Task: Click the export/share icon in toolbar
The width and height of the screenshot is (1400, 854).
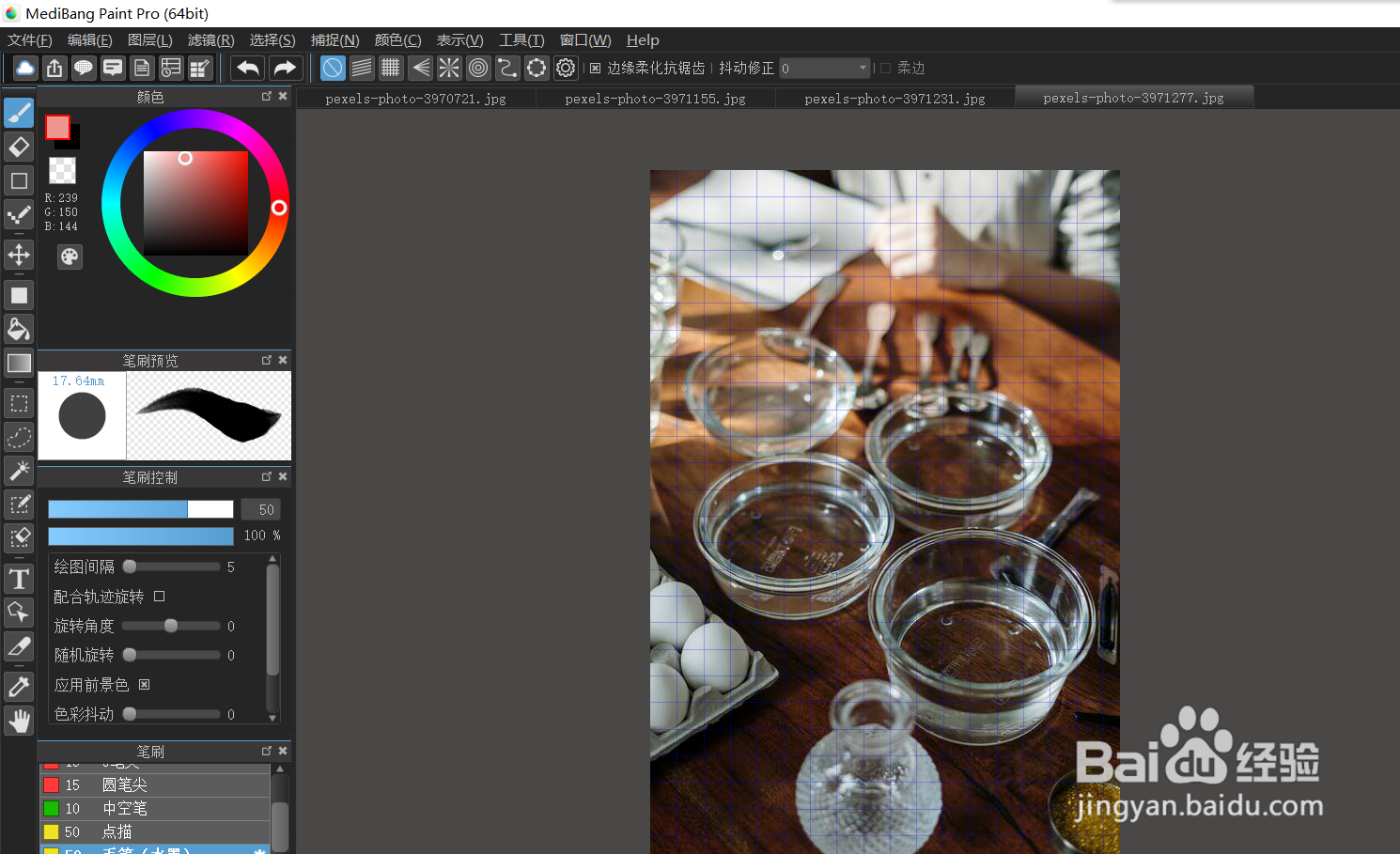Action: coord(54,68)
